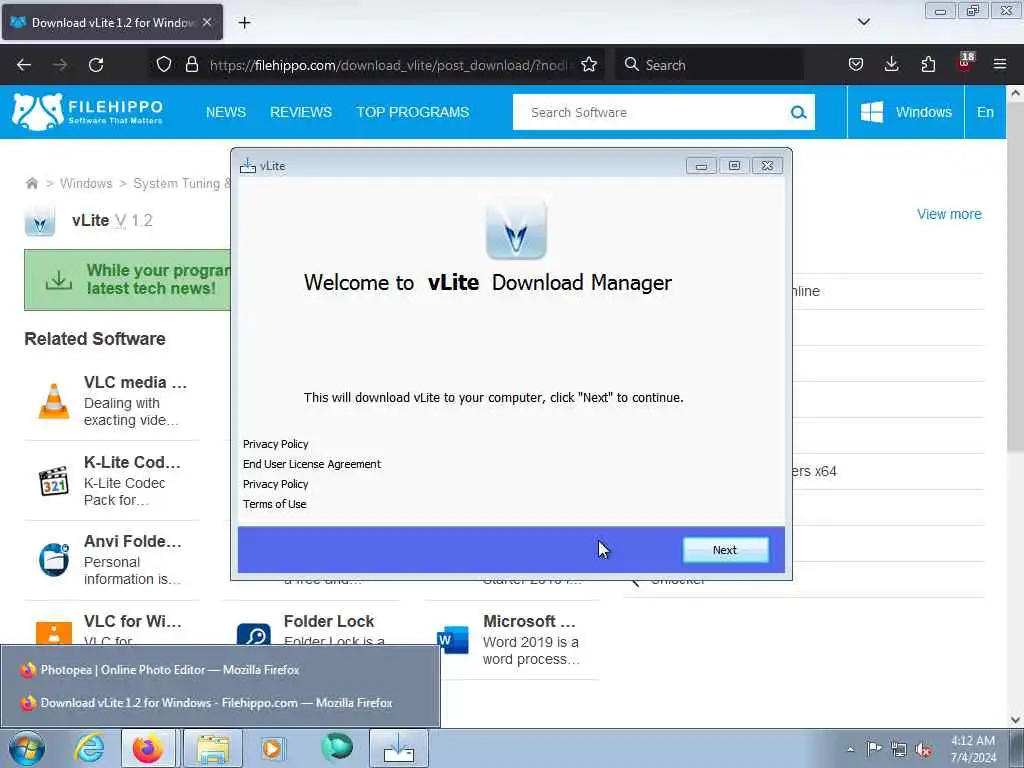Click the blue search magnifier icon
1024x768 pixels.
click(799, 112)
